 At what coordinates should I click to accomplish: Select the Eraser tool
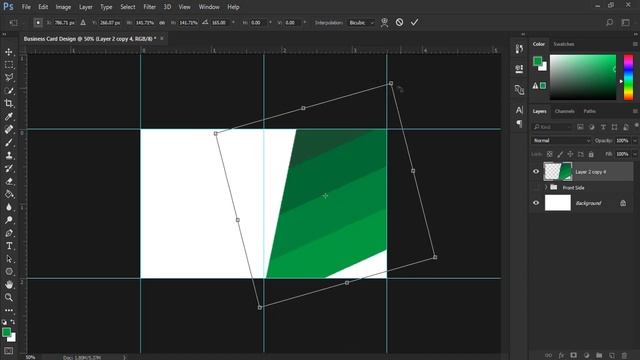[x=9, y=181]
